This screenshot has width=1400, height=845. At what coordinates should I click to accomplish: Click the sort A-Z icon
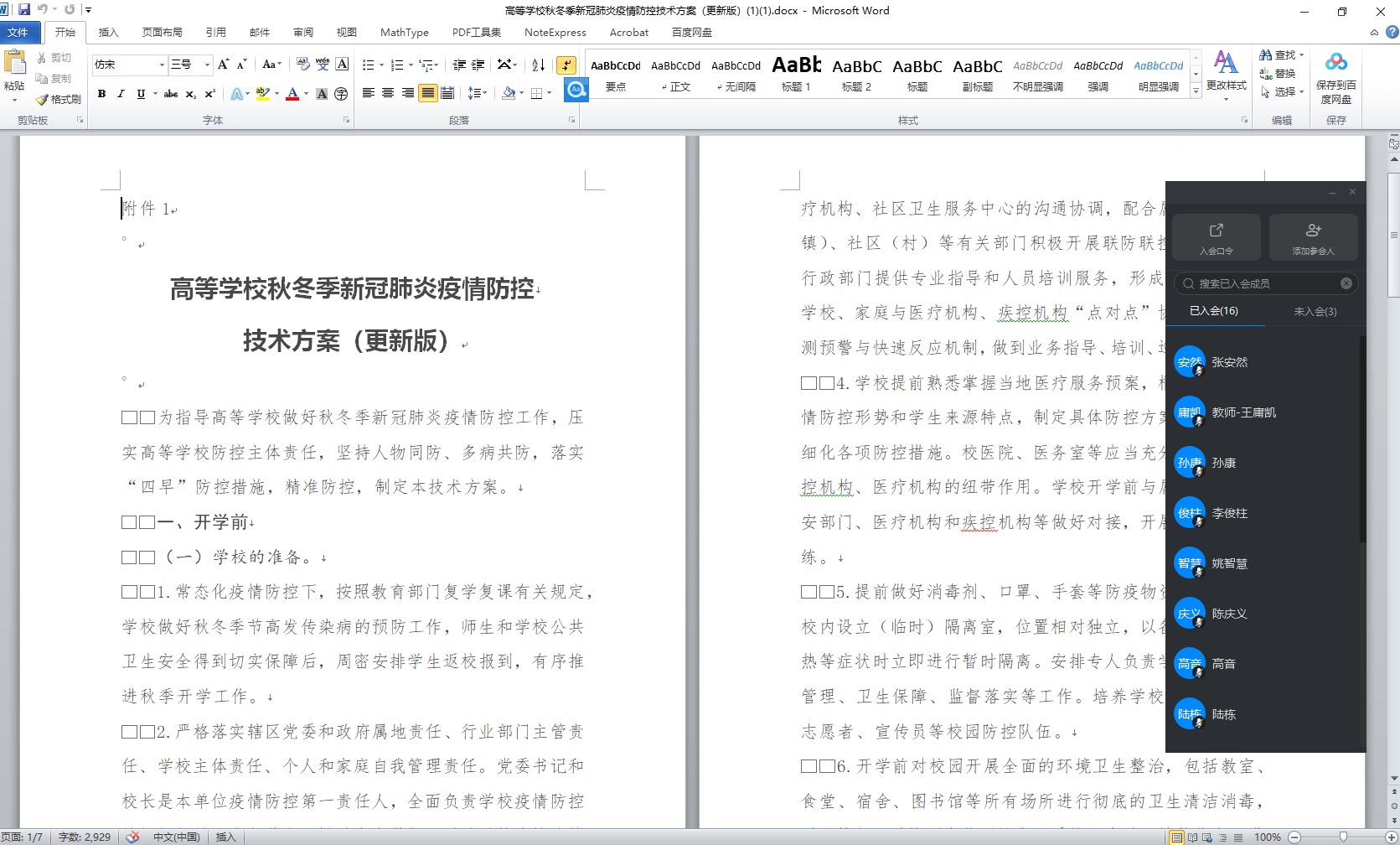tap(539, 65)
